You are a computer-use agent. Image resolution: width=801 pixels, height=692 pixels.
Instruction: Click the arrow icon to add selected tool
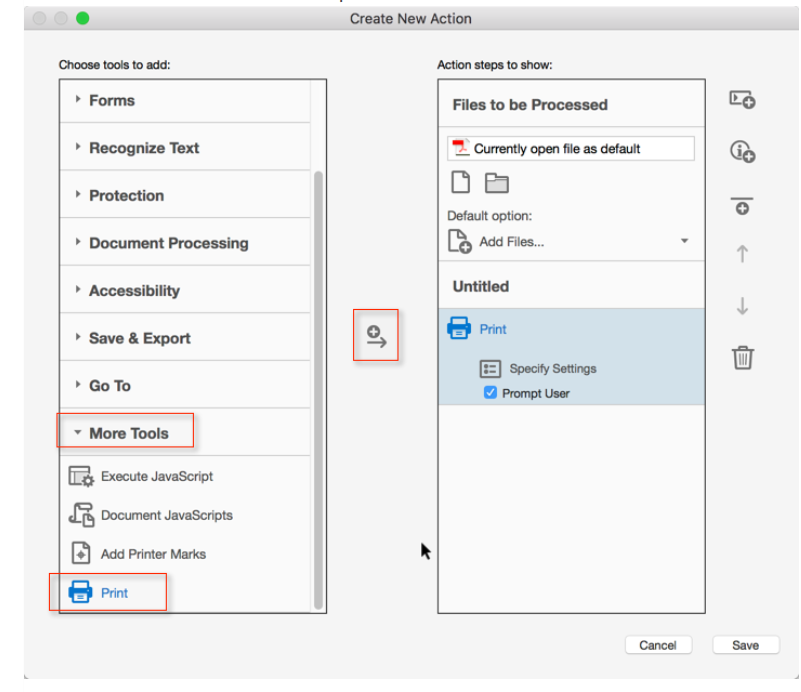[x=376, y=336]
